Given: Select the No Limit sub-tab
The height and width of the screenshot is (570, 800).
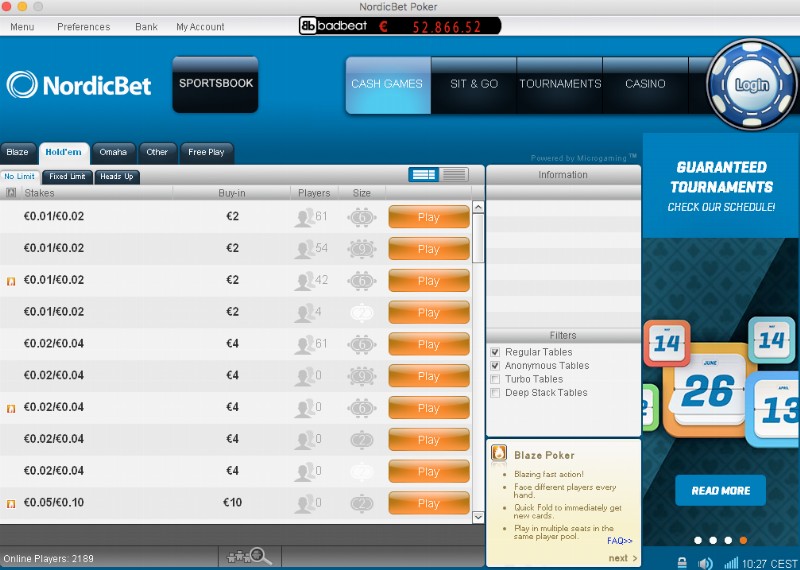Looking at the screenshot, I should pyautogui.click(x=20, y=177).
